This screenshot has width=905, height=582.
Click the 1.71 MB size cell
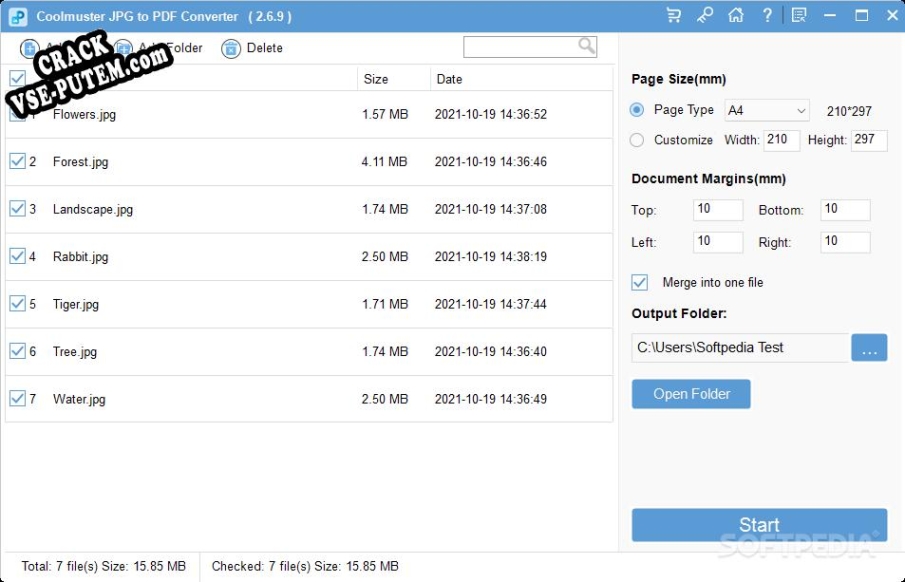(x=384, y=304)
